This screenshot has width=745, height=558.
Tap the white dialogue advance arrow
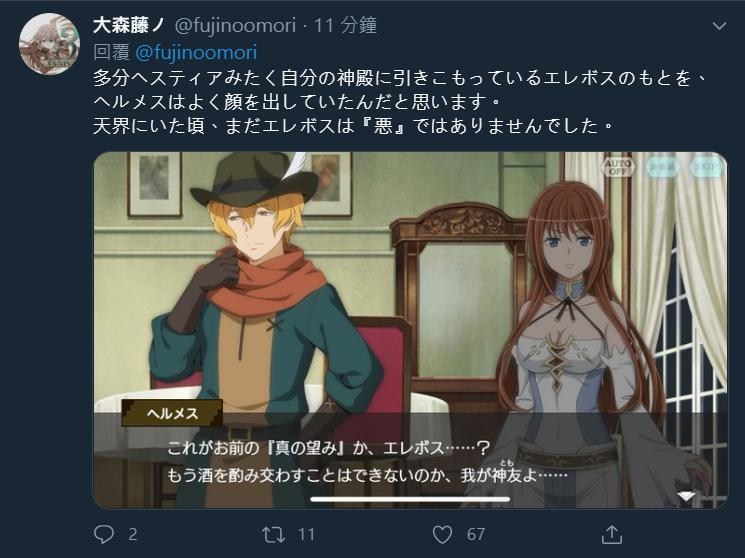[686, 496]
